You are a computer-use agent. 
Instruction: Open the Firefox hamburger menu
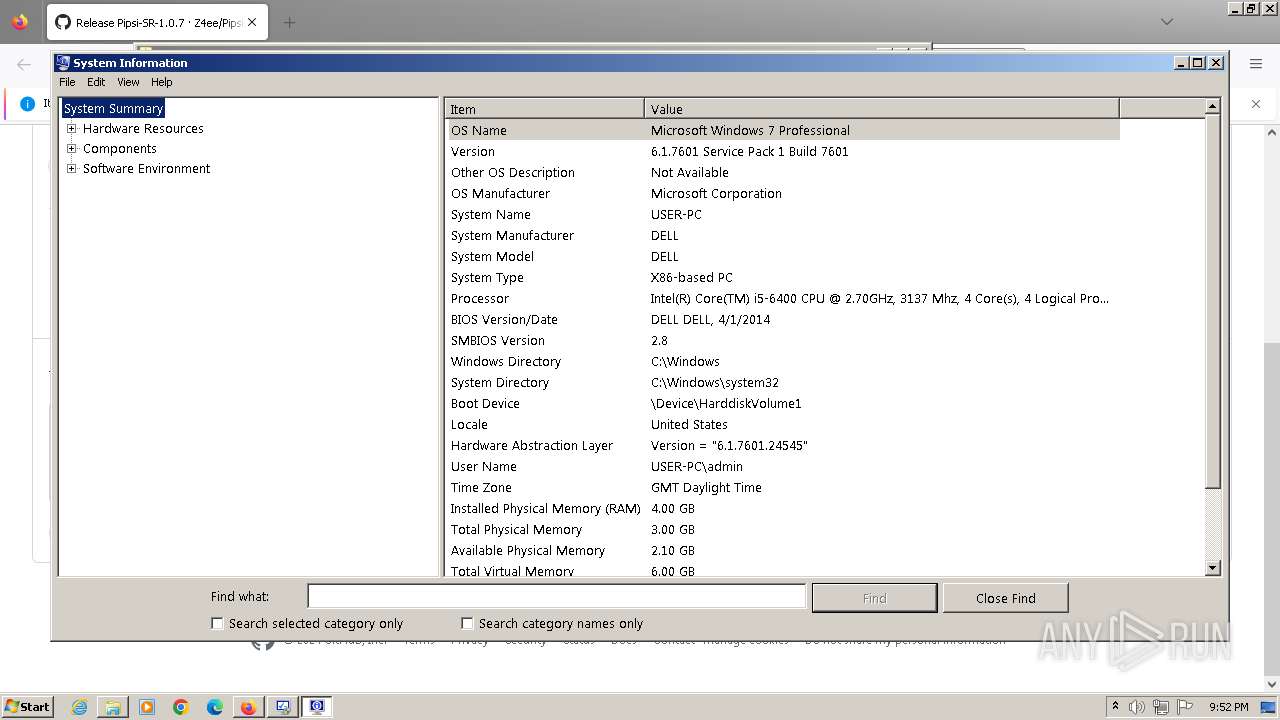pos(1256,63)
